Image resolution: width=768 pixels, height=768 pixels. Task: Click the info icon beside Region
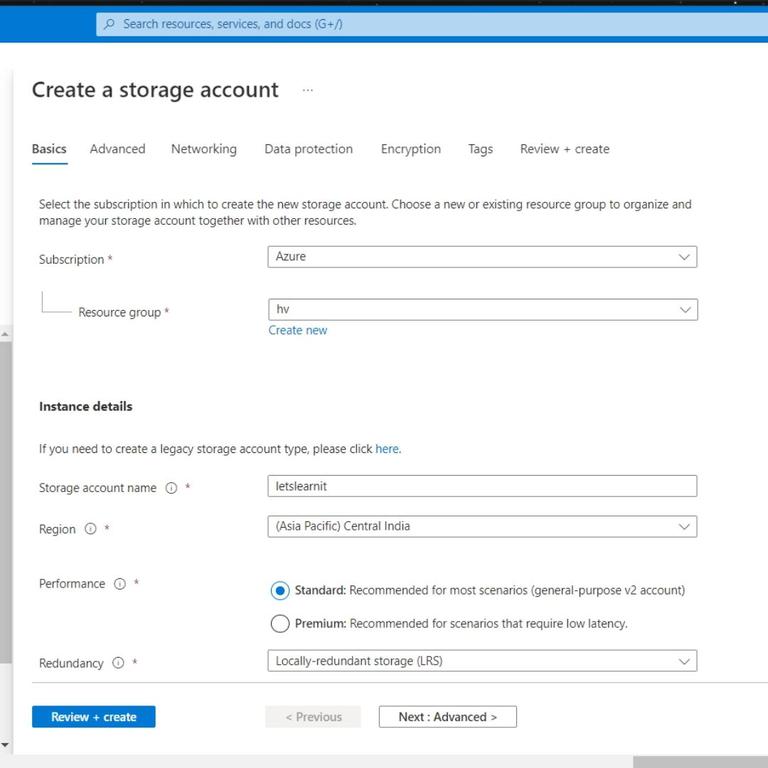coord(91,529)
